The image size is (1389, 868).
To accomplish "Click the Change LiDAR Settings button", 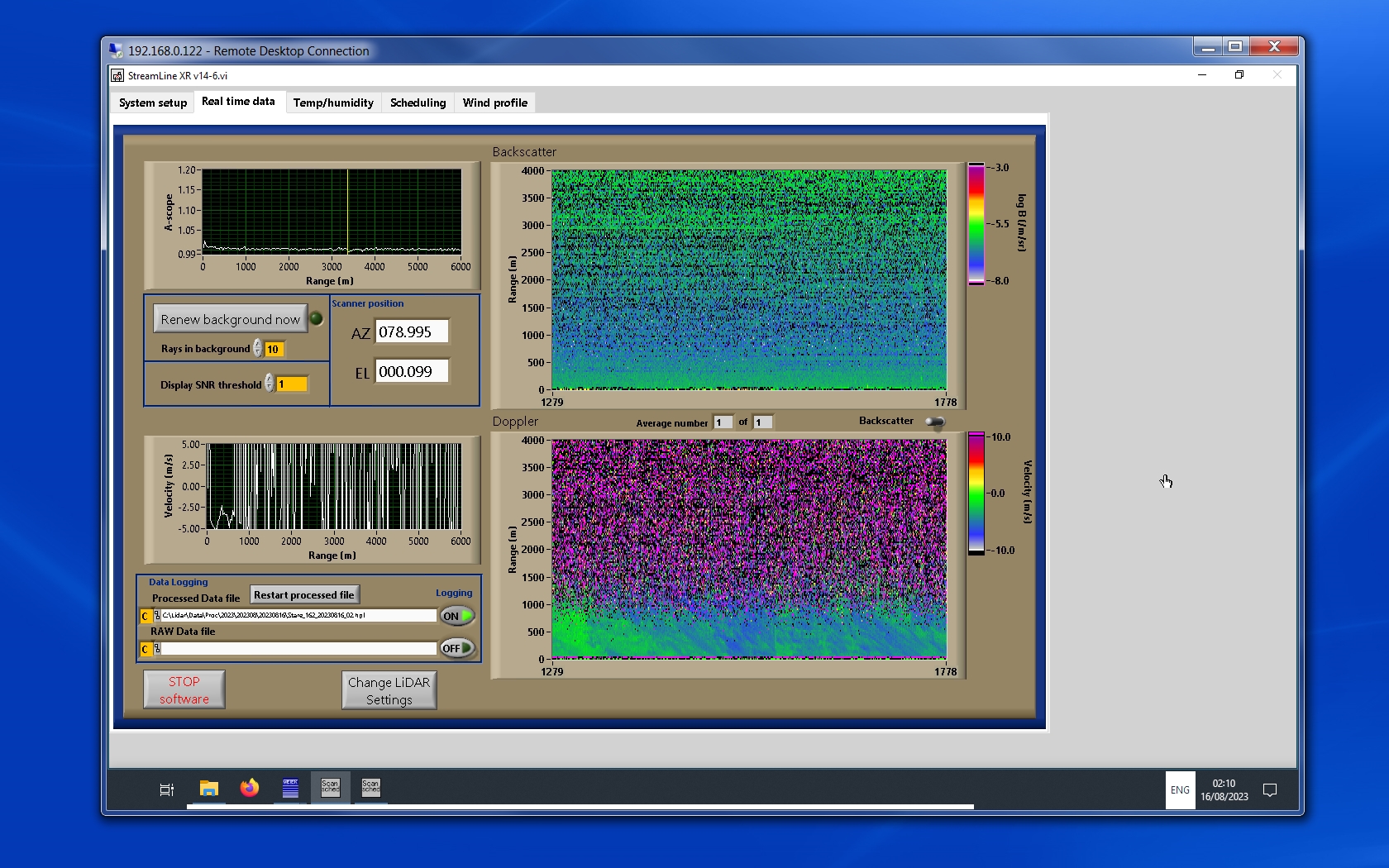I will (389, 690).
